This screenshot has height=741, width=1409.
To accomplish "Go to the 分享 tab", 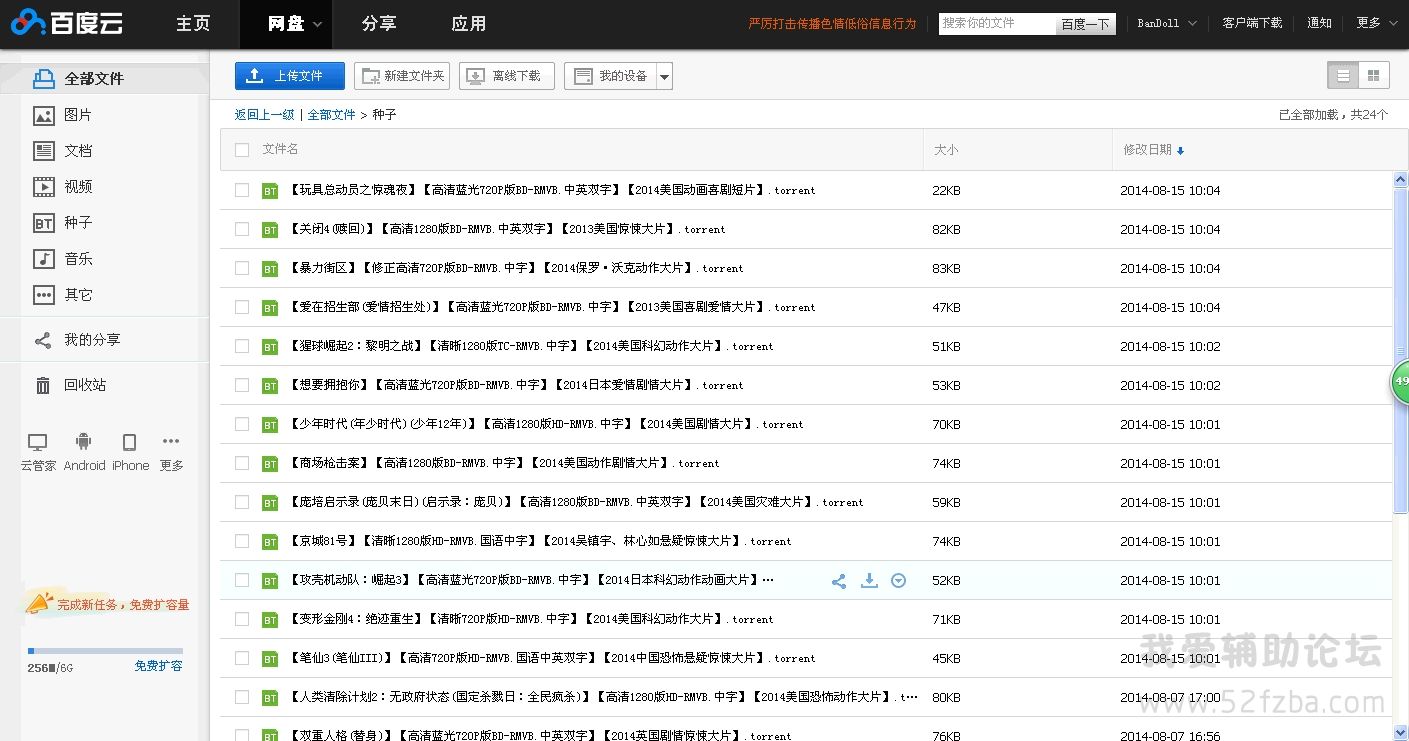I will [379, 24].
